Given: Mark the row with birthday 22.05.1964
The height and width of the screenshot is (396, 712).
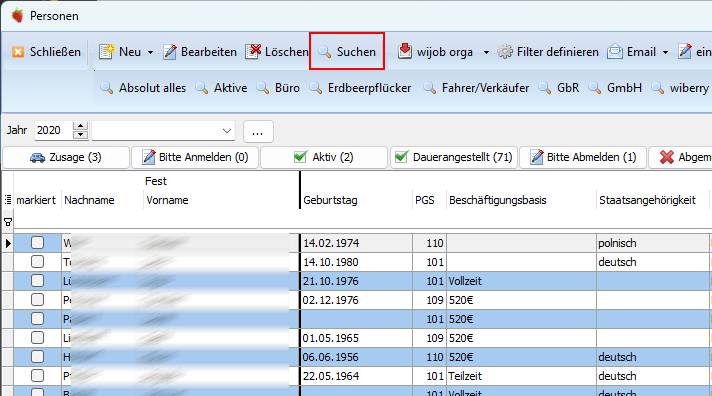Looking at the screenshot, I should [38, 376].
